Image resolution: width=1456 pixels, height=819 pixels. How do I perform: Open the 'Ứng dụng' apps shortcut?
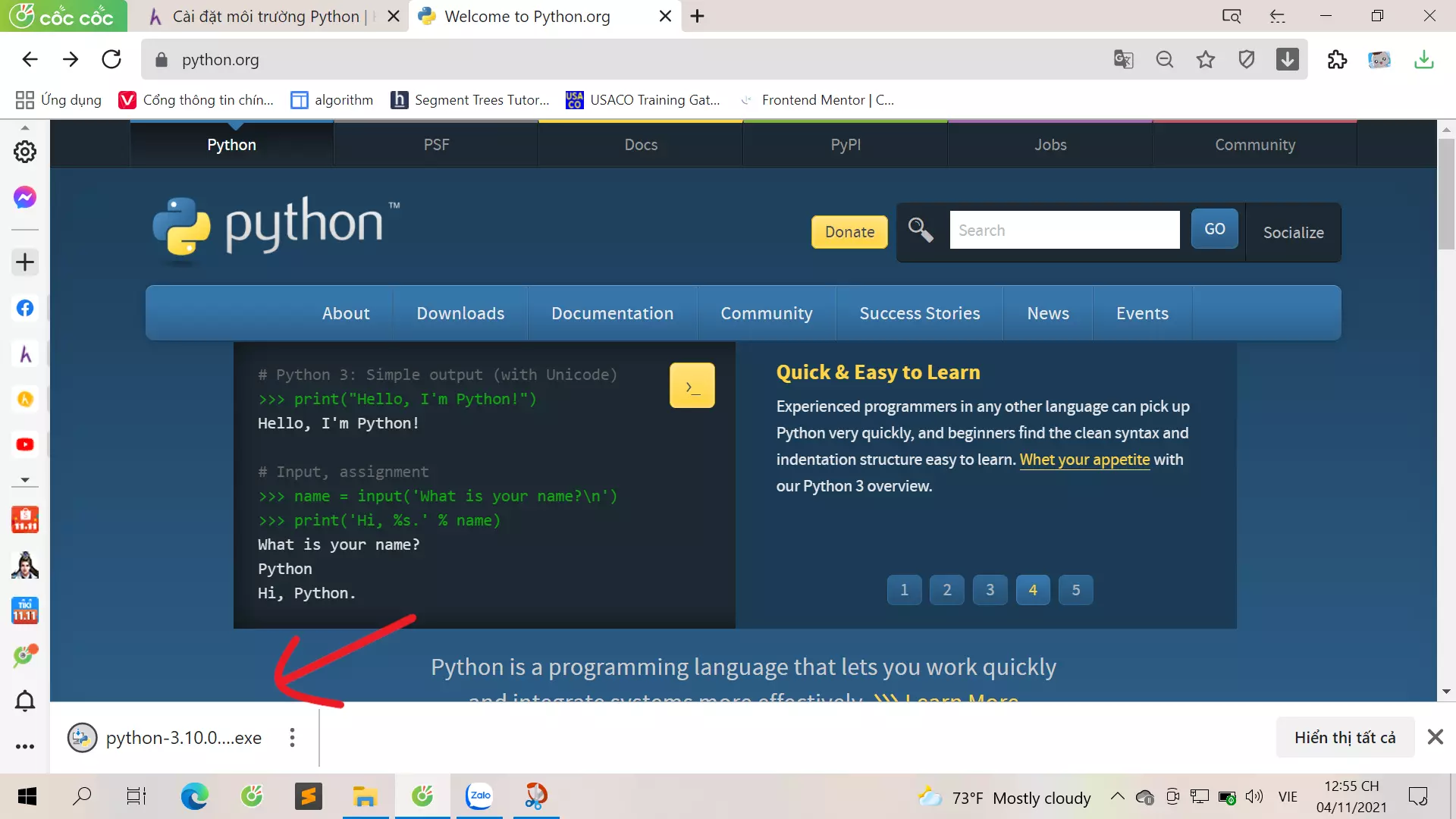coord(58,100)
